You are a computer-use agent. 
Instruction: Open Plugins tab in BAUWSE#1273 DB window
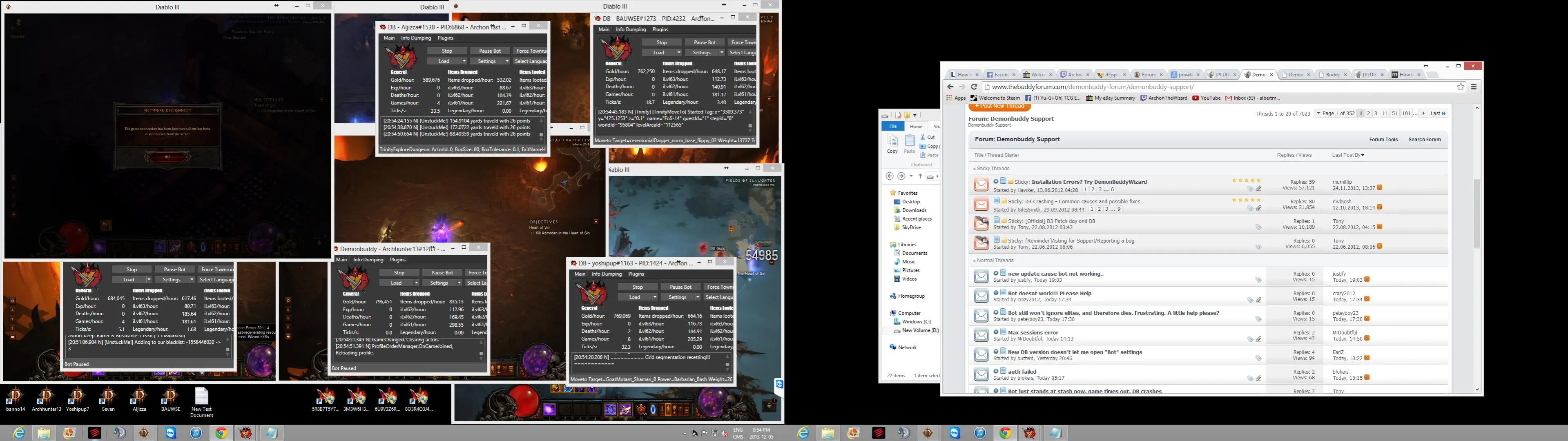tap(660, 30)
